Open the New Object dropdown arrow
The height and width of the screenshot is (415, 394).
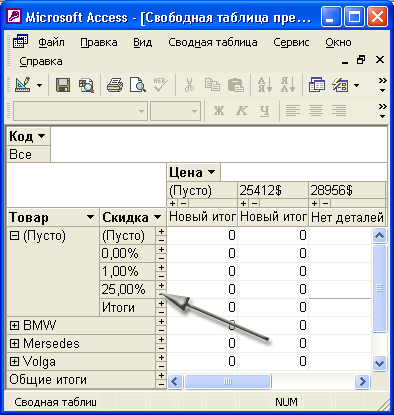click(x=356, y=86)
